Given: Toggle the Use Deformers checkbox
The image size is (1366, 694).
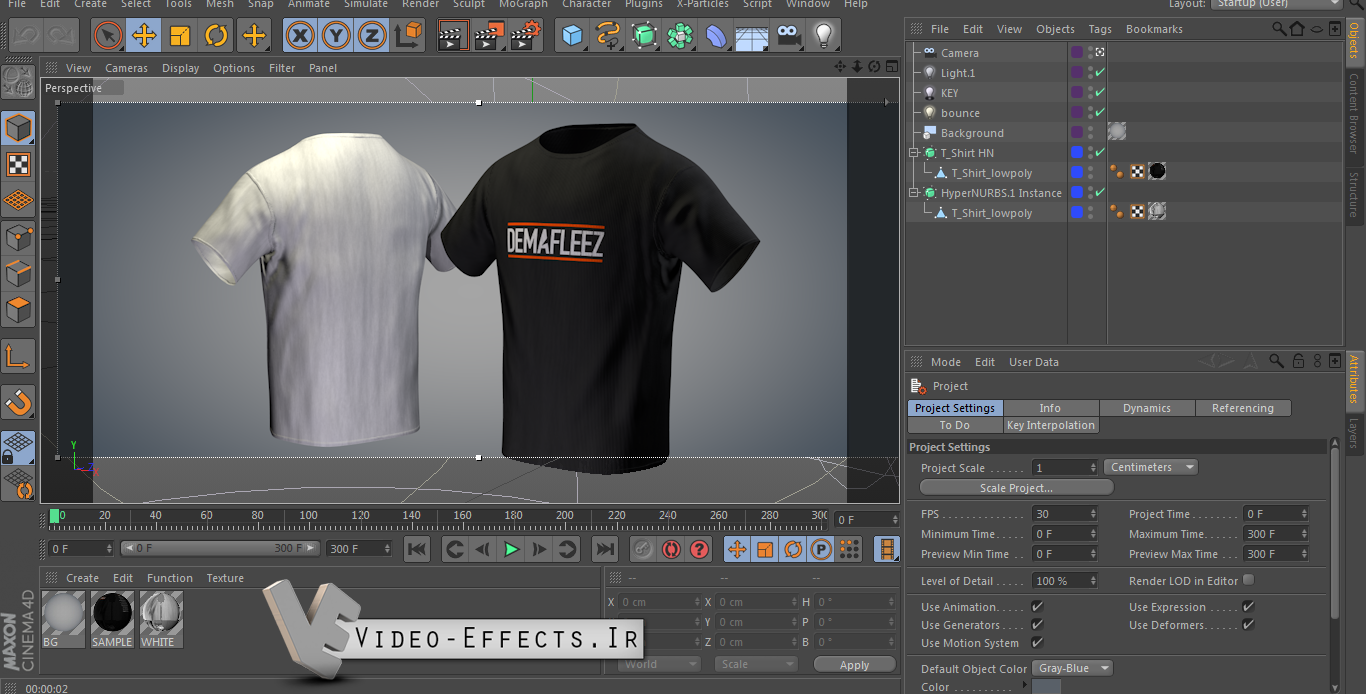Looking at the screenshot, I should (x=1248, y=625).
